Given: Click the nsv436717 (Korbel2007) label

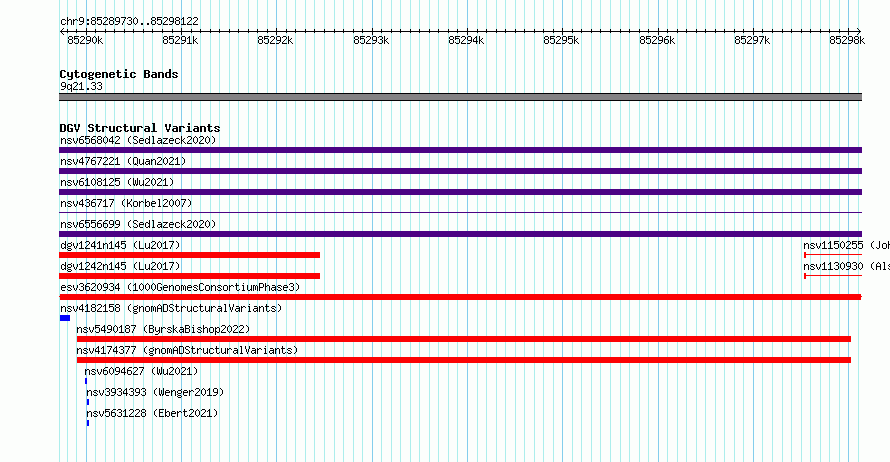Looking at the screenshot, I should [x=126, y=203].
